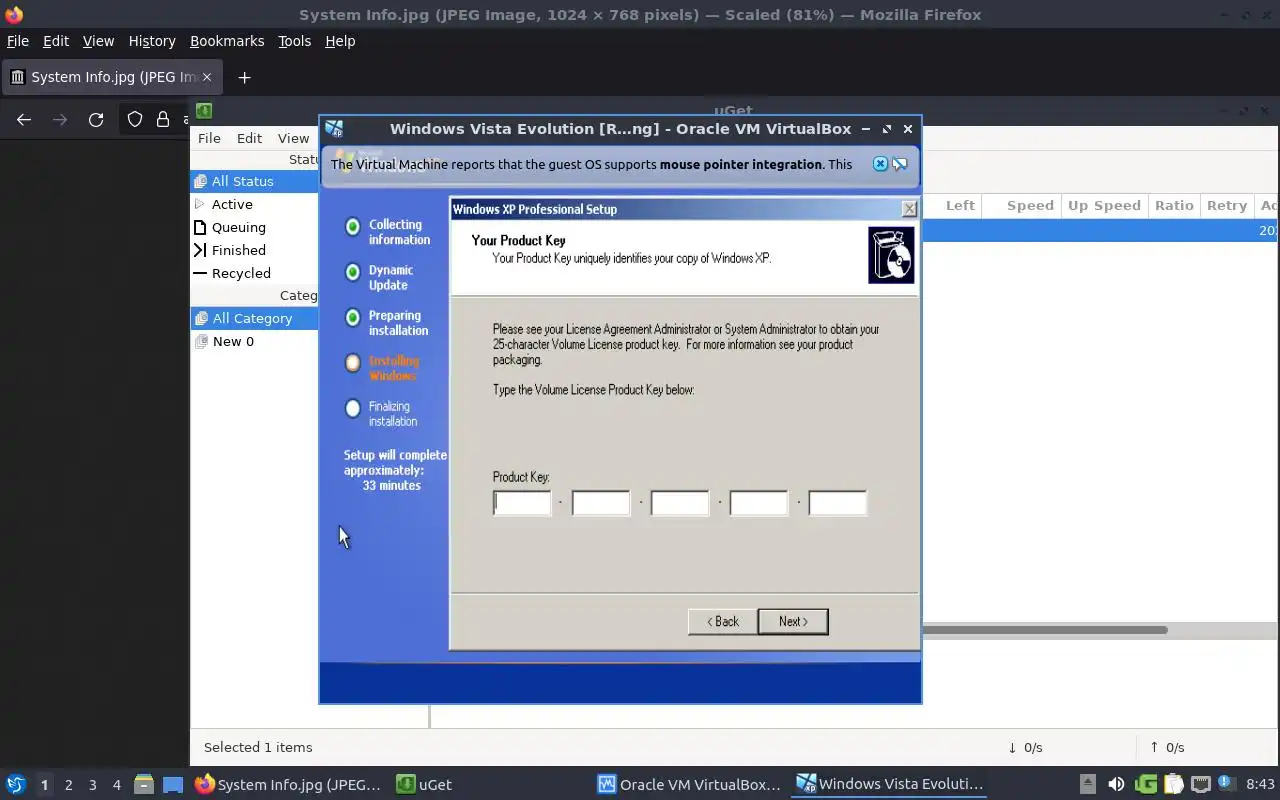Image resolution: width=1280 pixels, height=800 pixels.
Task: Click the VirtualBox window title icon
Action: click(335, 129)
